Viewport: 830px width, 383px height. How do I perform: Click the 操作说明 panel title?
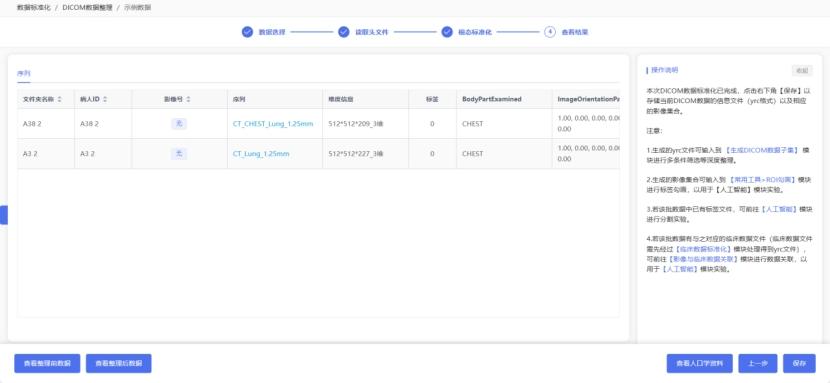tap(664, 70)
